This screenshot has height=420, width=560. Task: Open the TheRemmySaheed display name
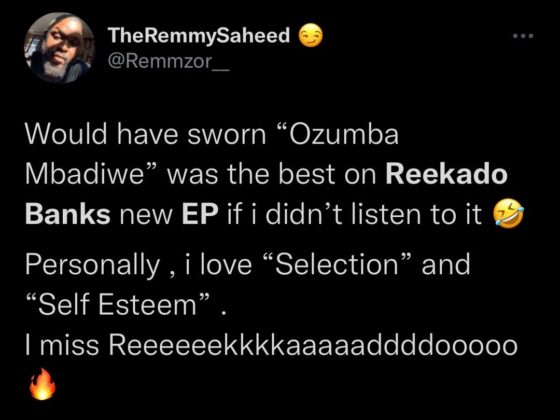(199, 36)
